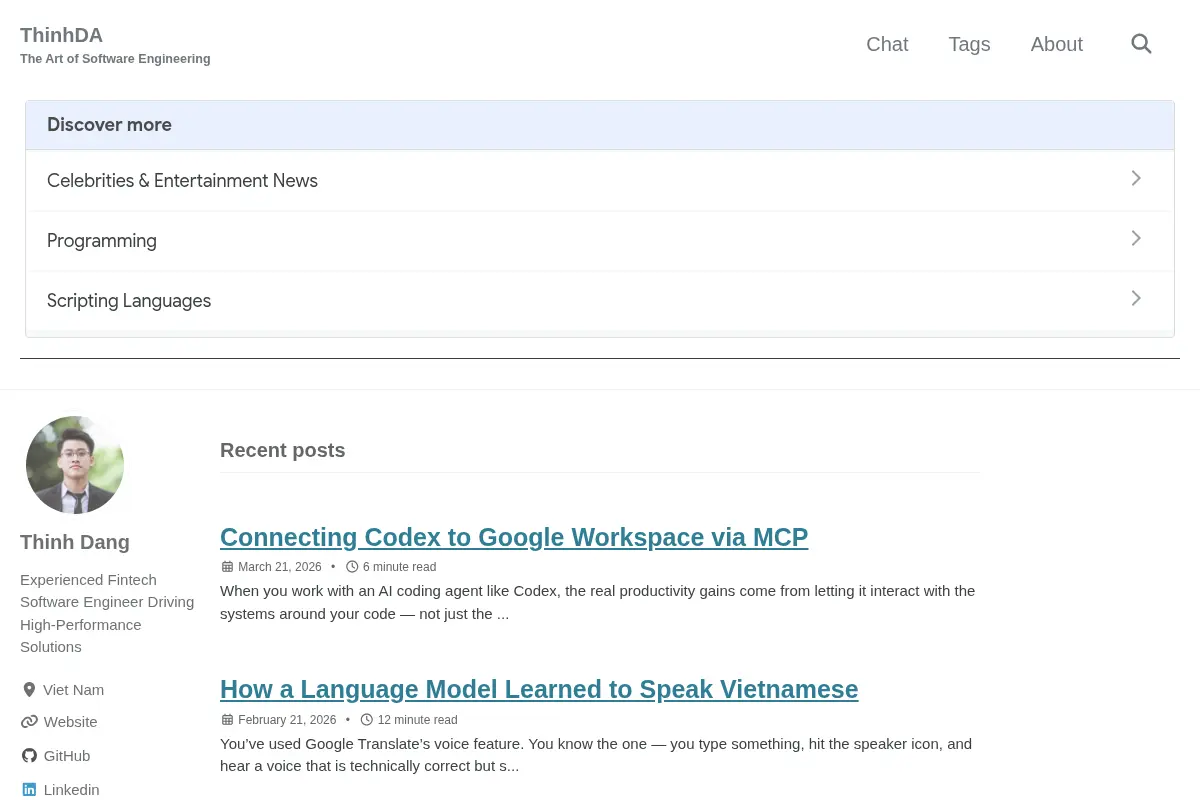The height and width of the screenshot is (800, 1200).
Task: Open the Tags menu item
Action: [969, 44]
